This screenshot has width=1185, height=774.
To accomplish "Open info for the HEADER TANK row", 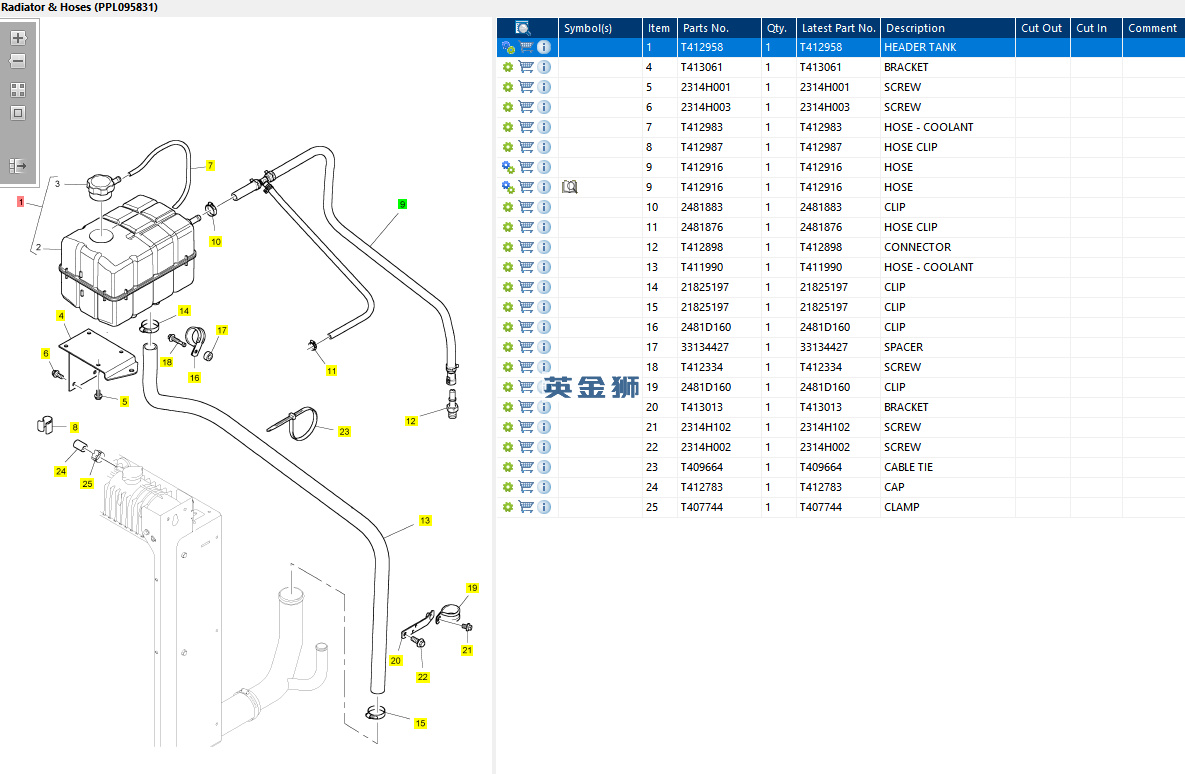I will point(544,47).
